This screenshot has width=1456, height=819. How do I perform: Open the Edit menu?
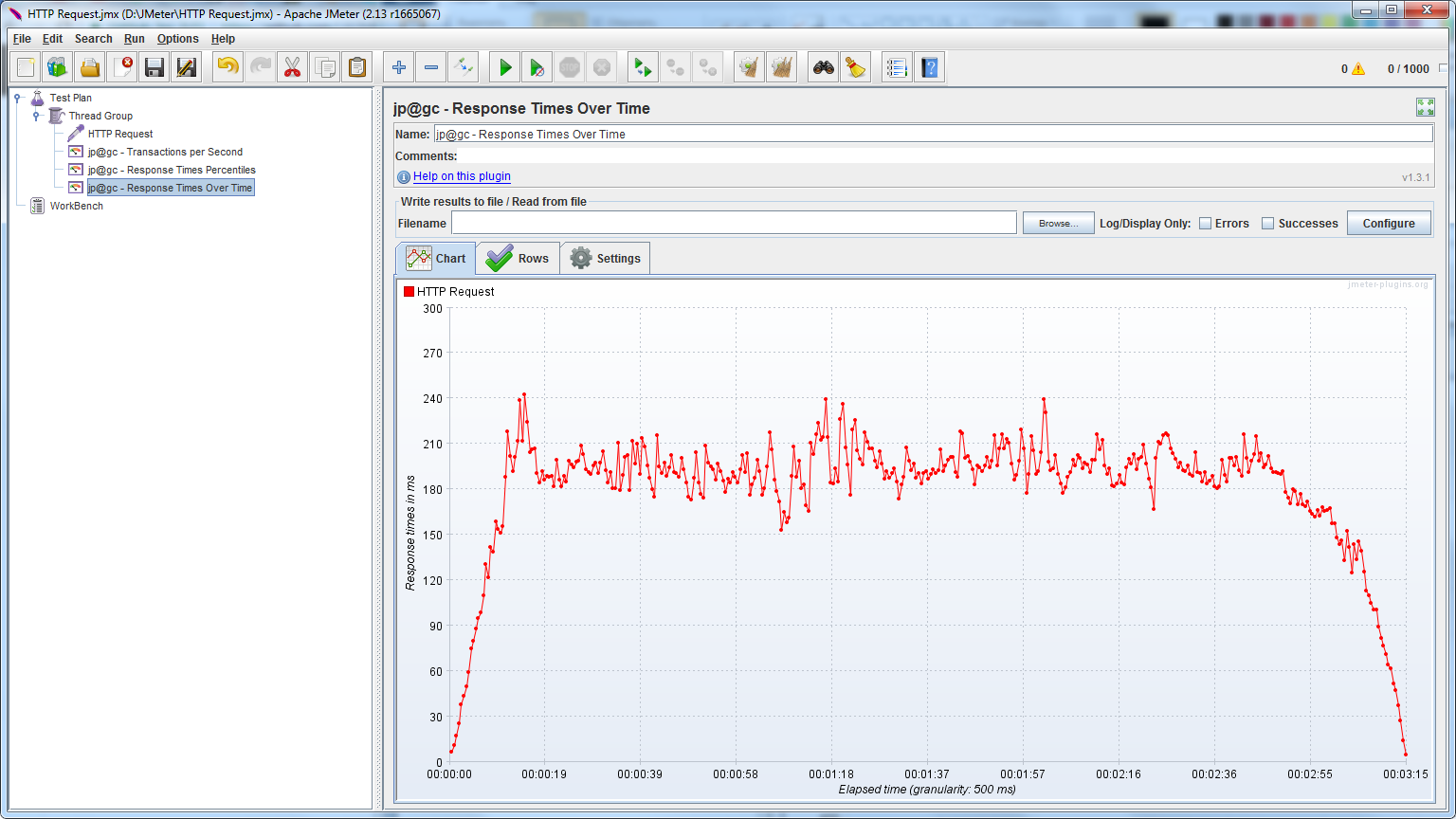point(52,39)
